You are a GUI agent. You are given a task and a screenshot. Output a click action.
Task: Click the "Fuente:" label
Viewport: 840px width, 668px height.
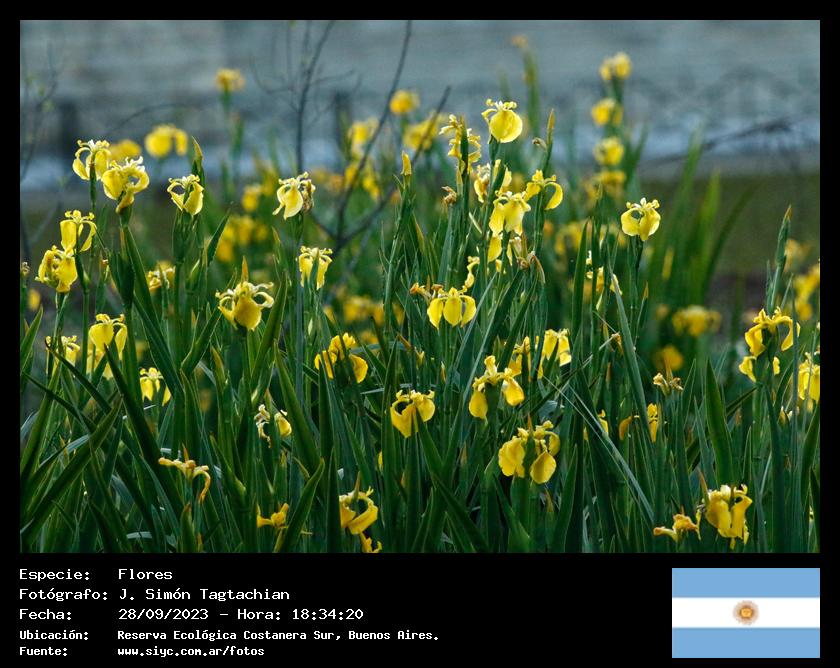click(x=44, y=651)
